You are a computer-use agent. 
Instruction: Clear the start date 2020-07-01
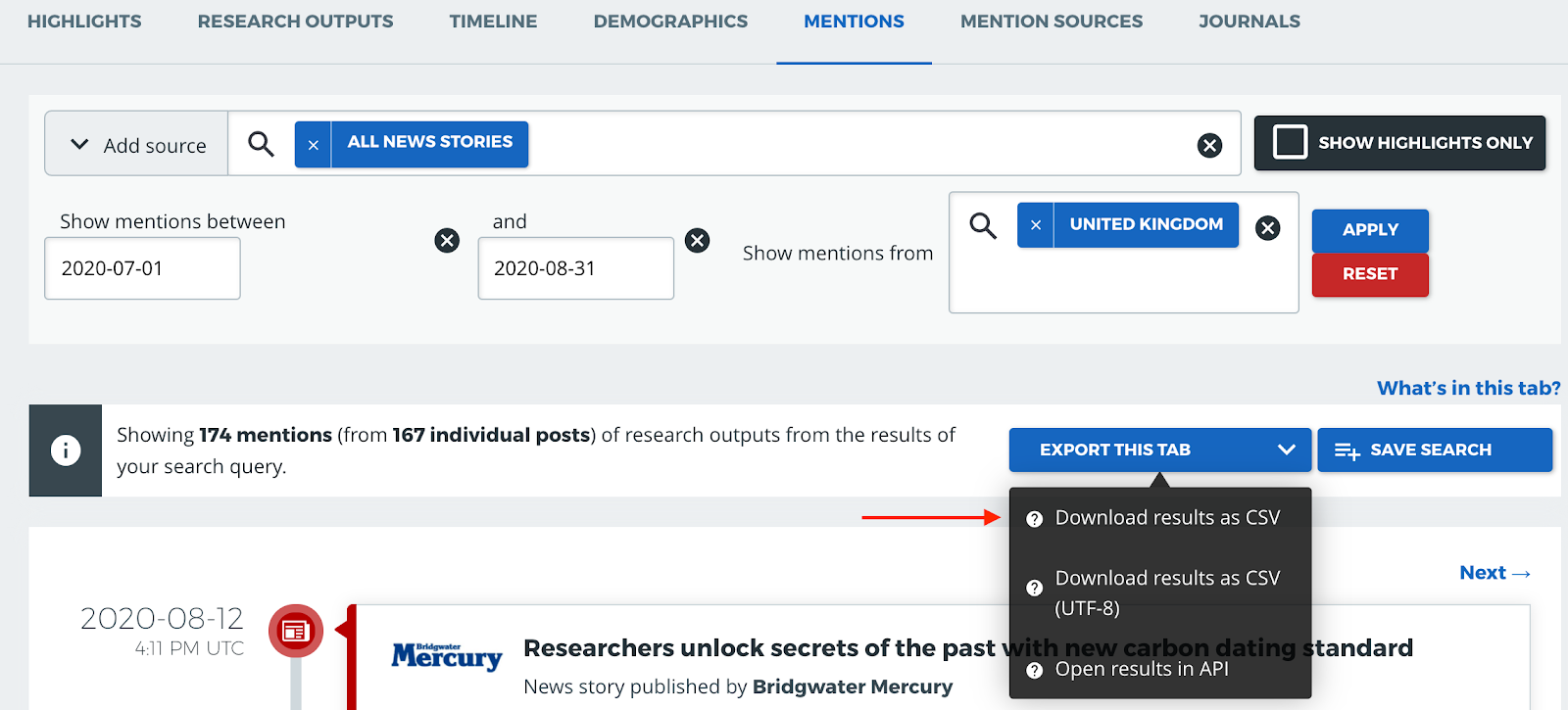(x=447, y=241)
